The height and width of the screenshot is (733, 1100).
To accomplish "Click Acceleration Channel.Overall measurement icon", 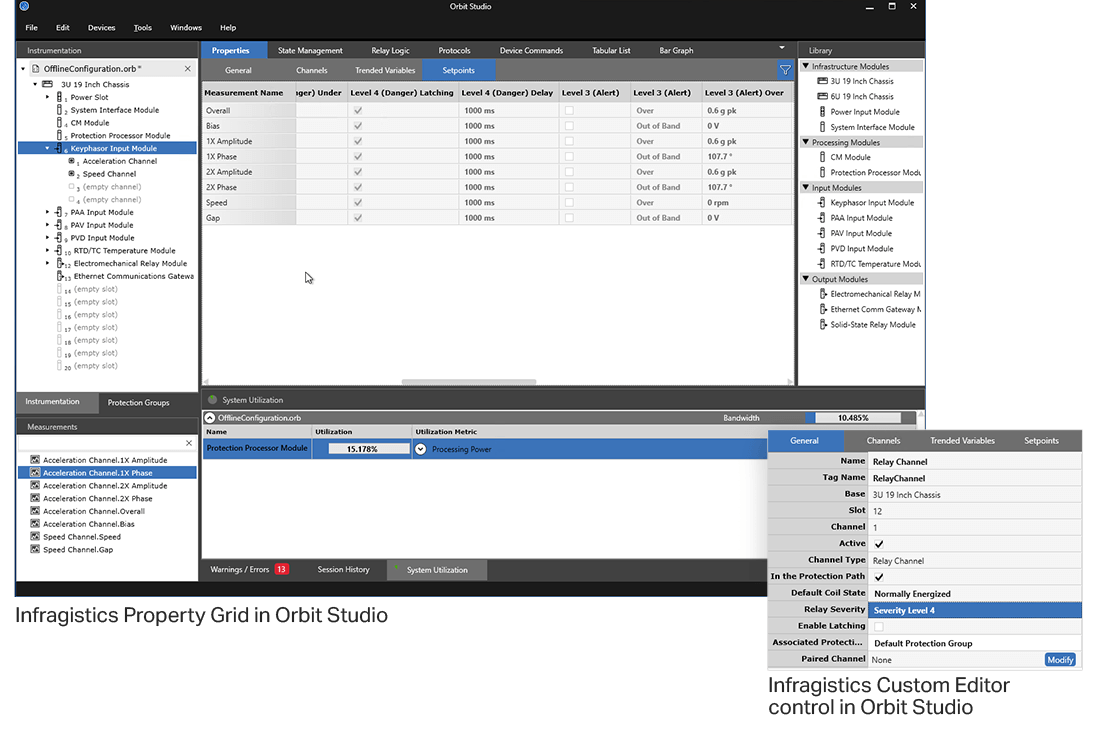I will (35, 511).
